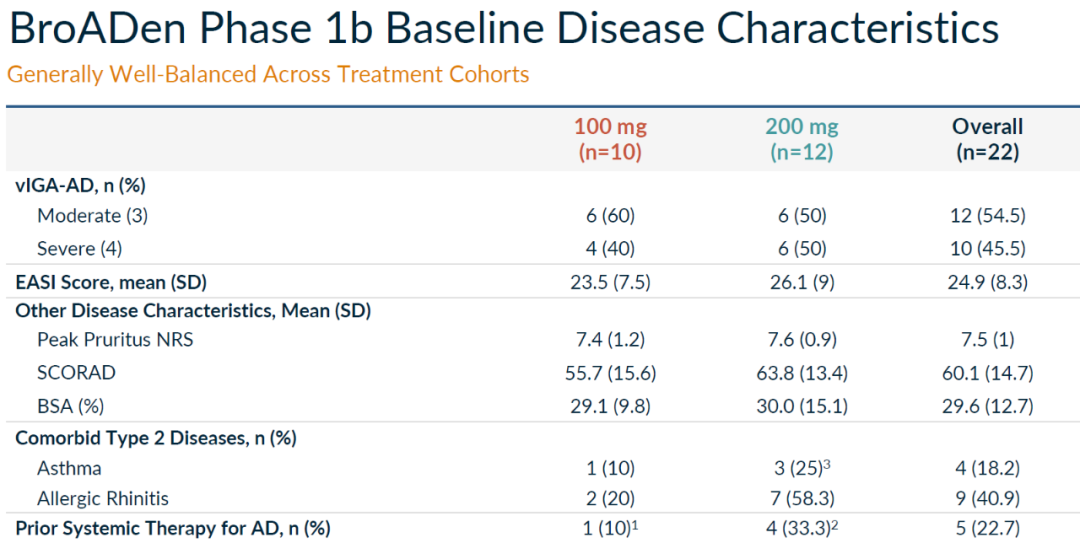Click the 200 mg column header
This screenshot has height=543, width=1080.
[x=802, y=139]
